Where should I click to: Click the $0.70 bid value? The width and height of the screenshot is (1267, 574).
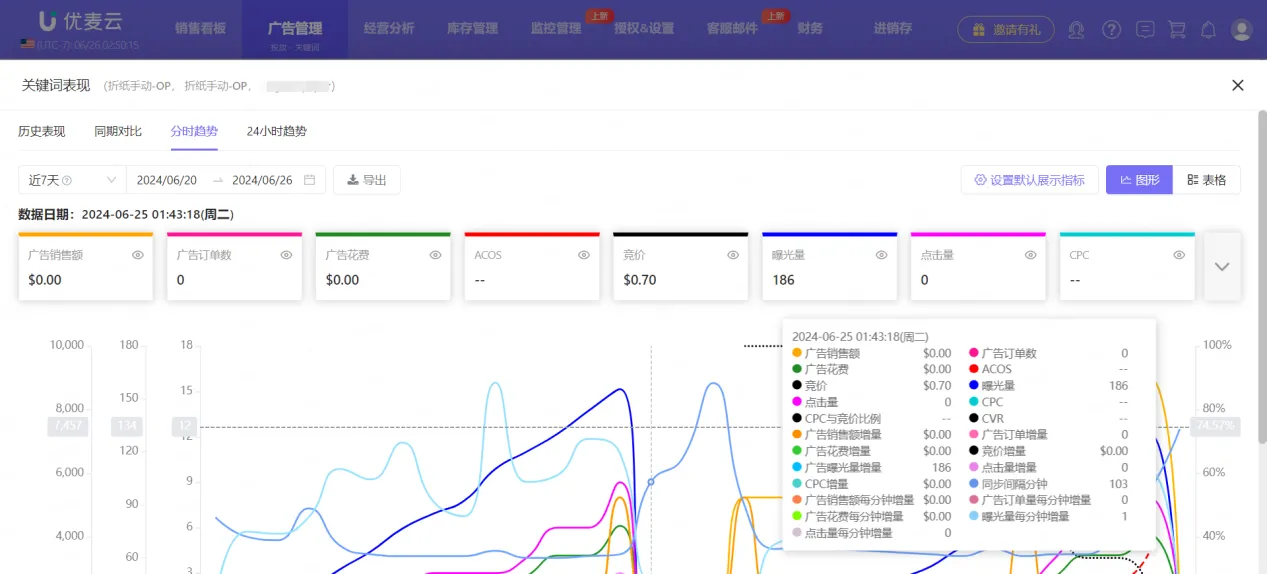pos(640,280)
